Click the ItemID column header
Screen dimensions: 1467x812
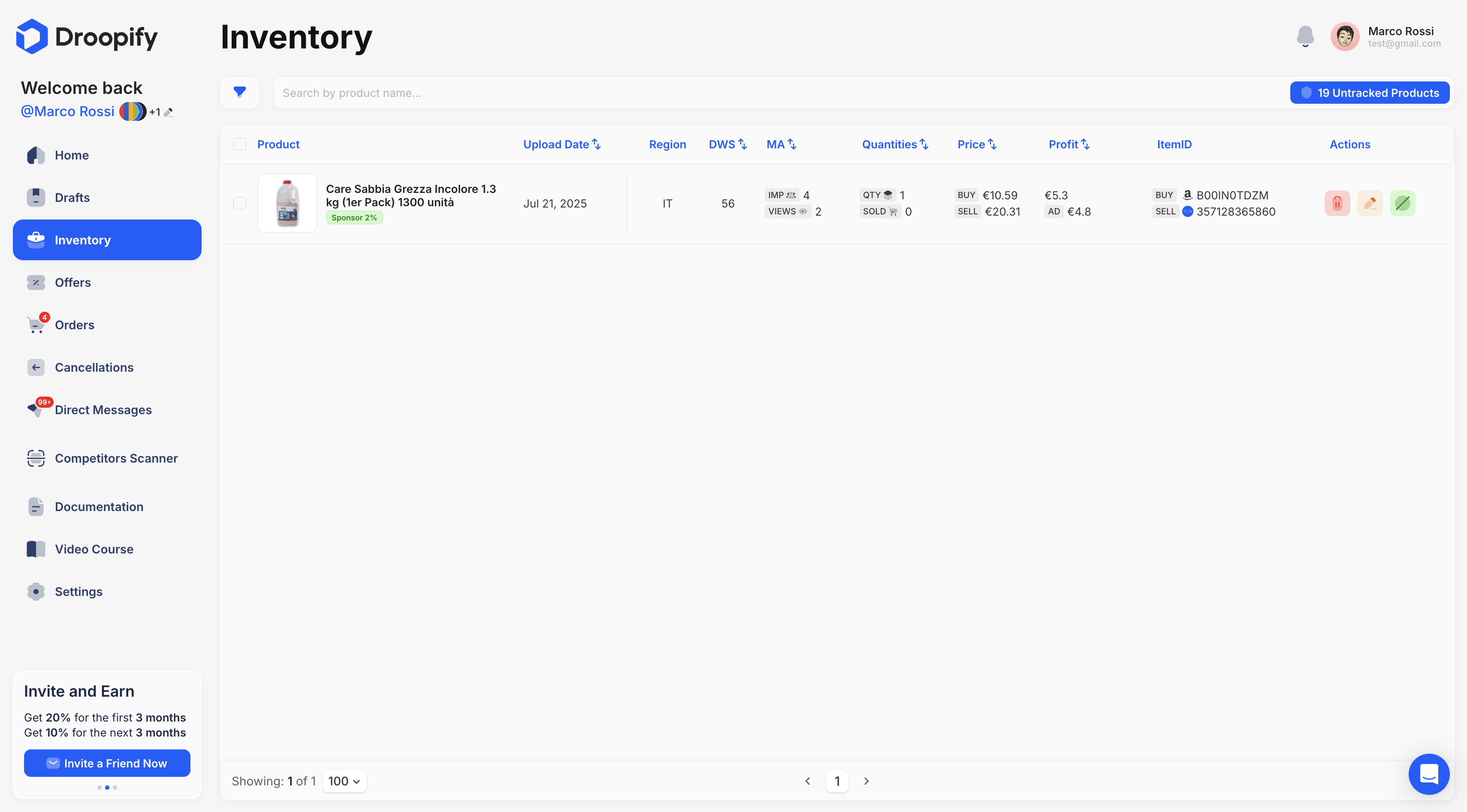coord(1174,144)
